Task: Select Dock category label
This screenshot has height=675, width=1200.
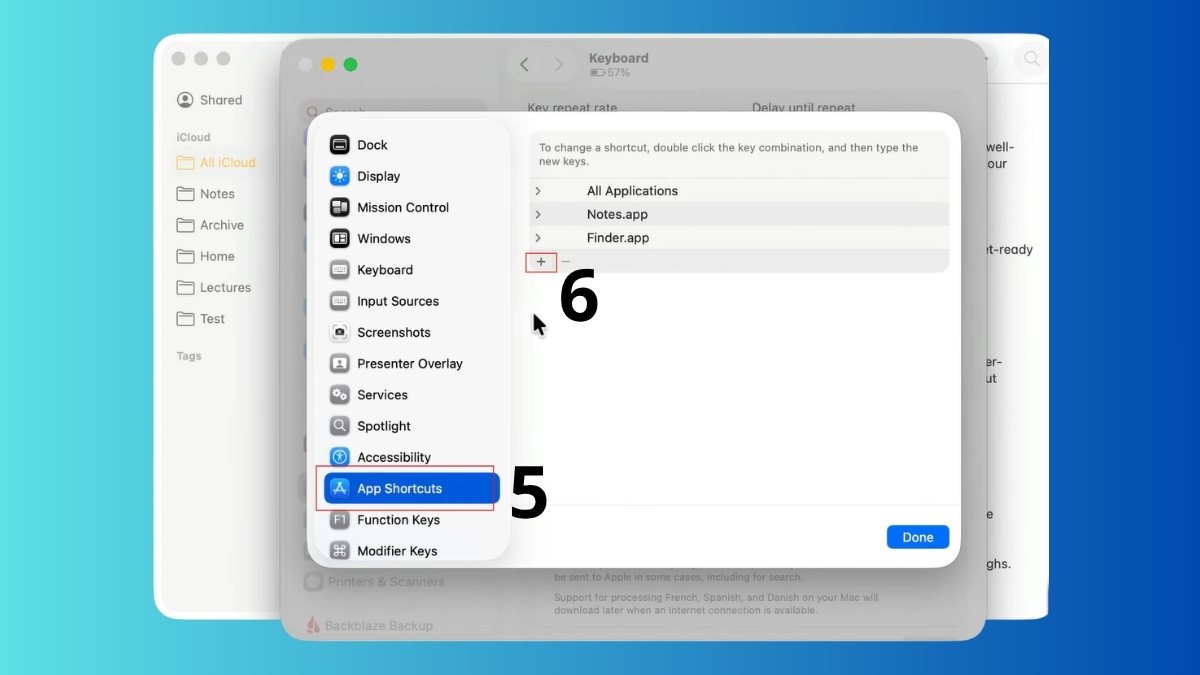Action: click(x=372, y=145)
